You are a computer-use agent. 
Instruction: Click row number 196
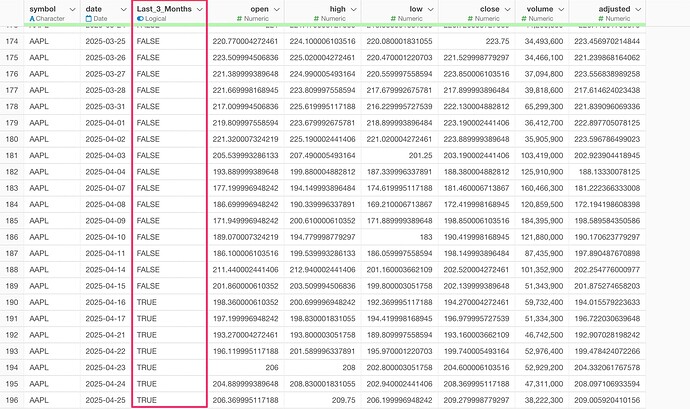point(12,400)
